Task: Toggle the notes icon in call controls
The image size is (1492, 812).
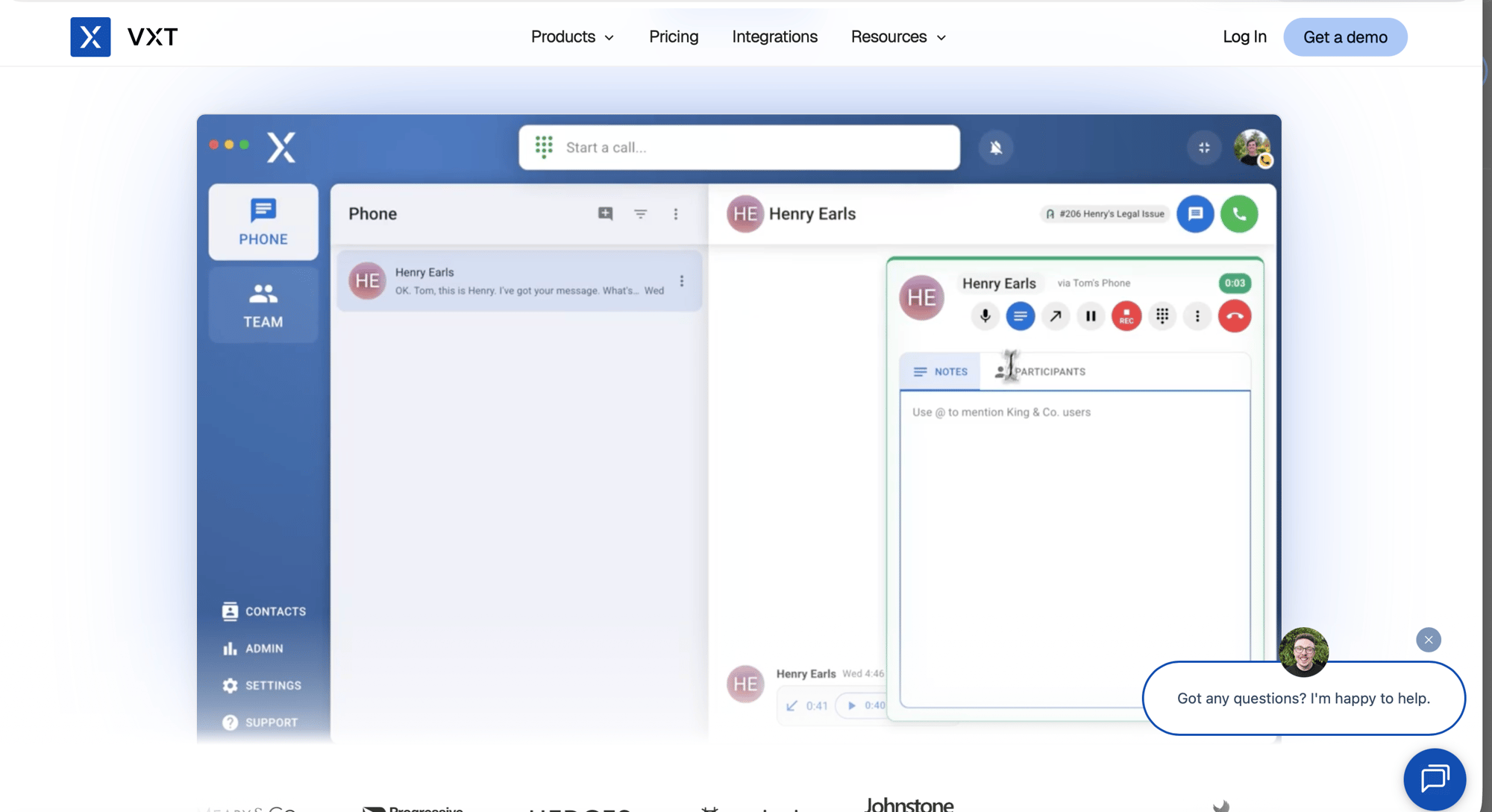Action: point(1020,316)
